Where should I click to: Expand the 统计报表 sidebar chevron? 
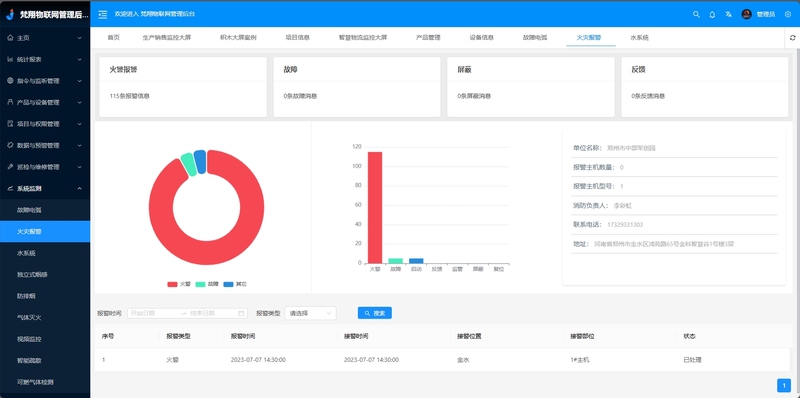[x=80, y=59]
